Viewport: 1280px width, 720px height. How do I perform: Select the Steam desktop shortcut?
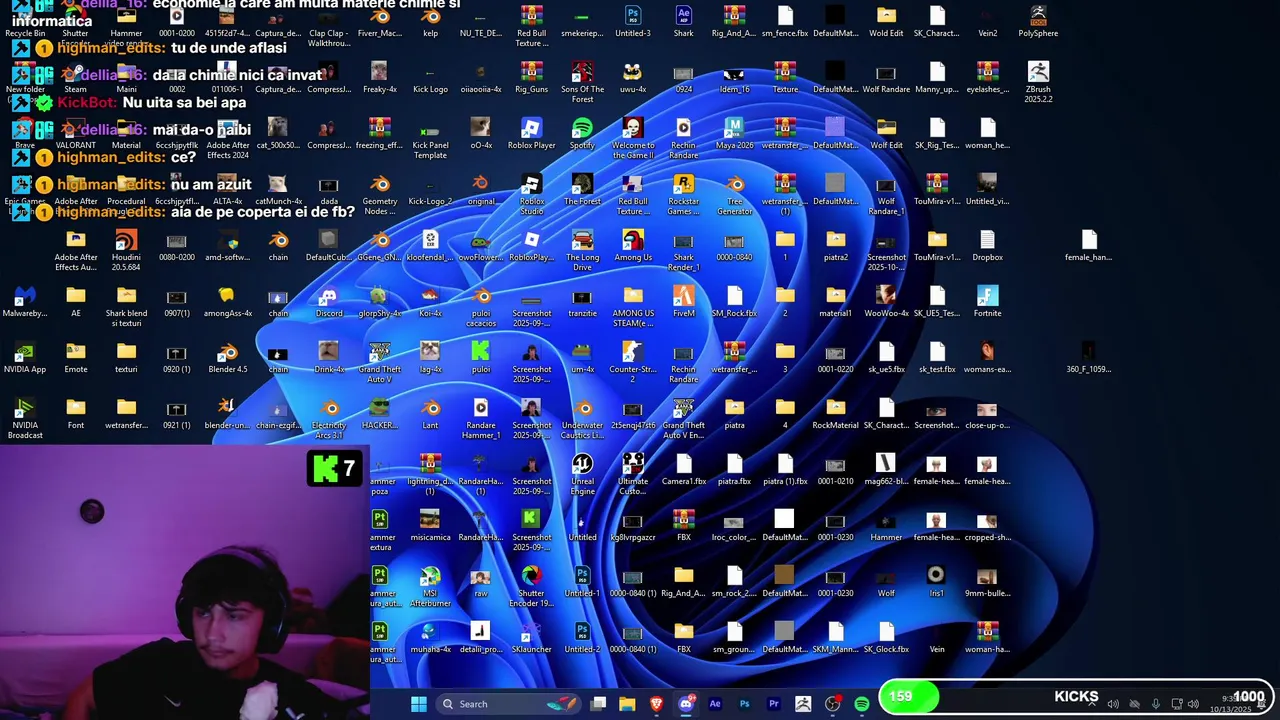click(x=75, y=78)
